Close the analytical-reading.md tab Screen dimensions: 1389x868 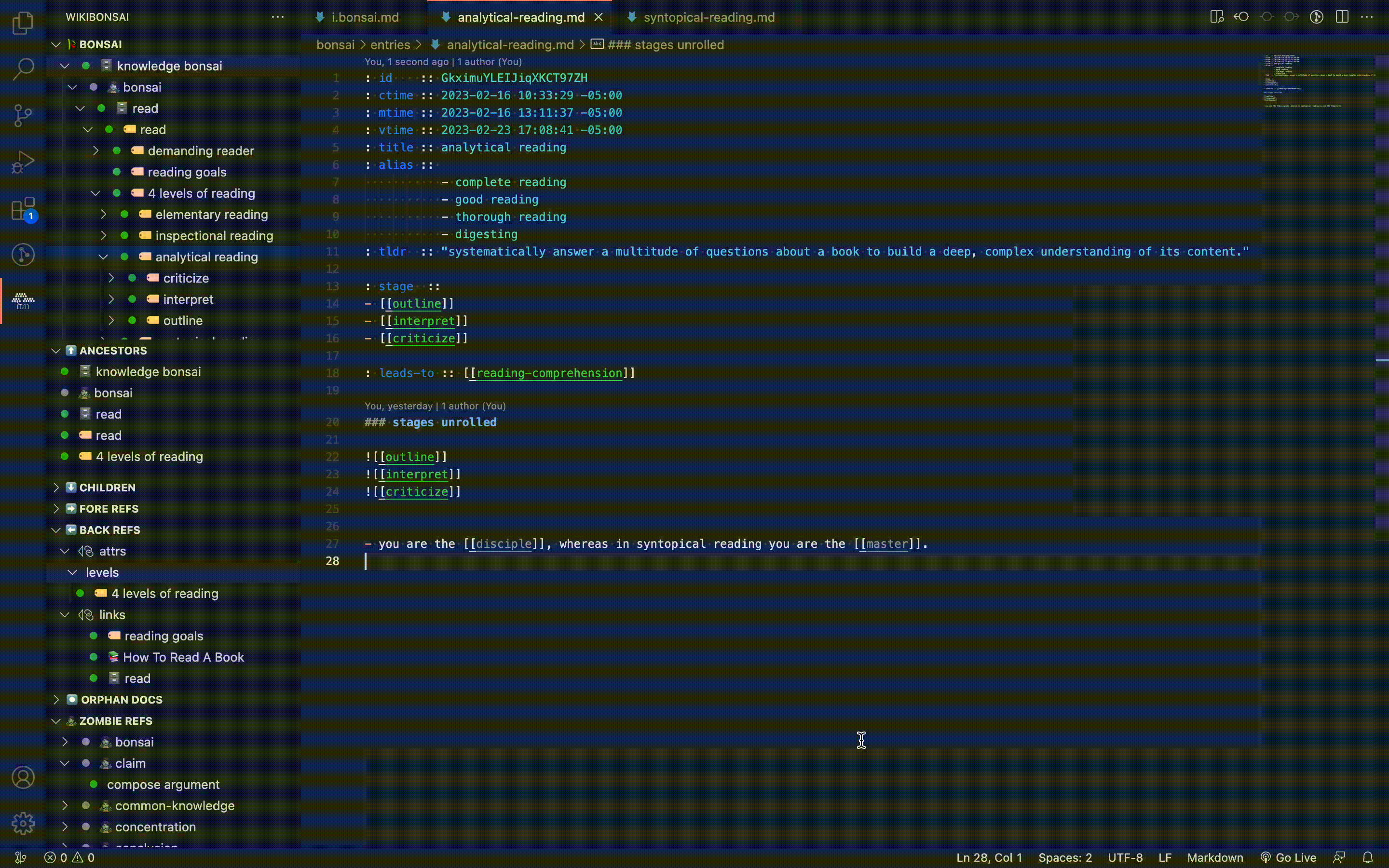[599, 17]
